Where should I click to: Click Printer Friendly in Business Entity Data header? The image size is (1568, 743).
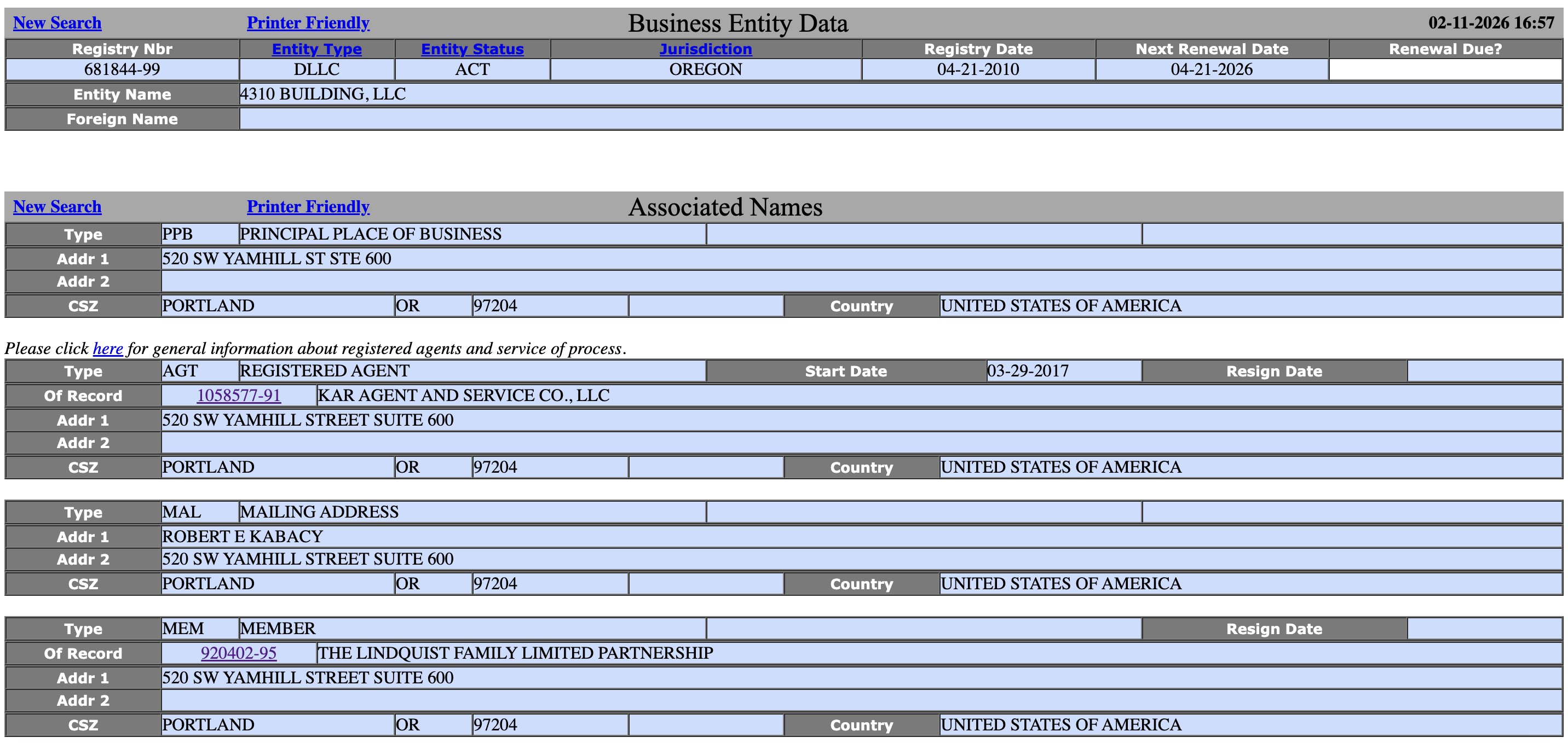[x=307, y=22]
